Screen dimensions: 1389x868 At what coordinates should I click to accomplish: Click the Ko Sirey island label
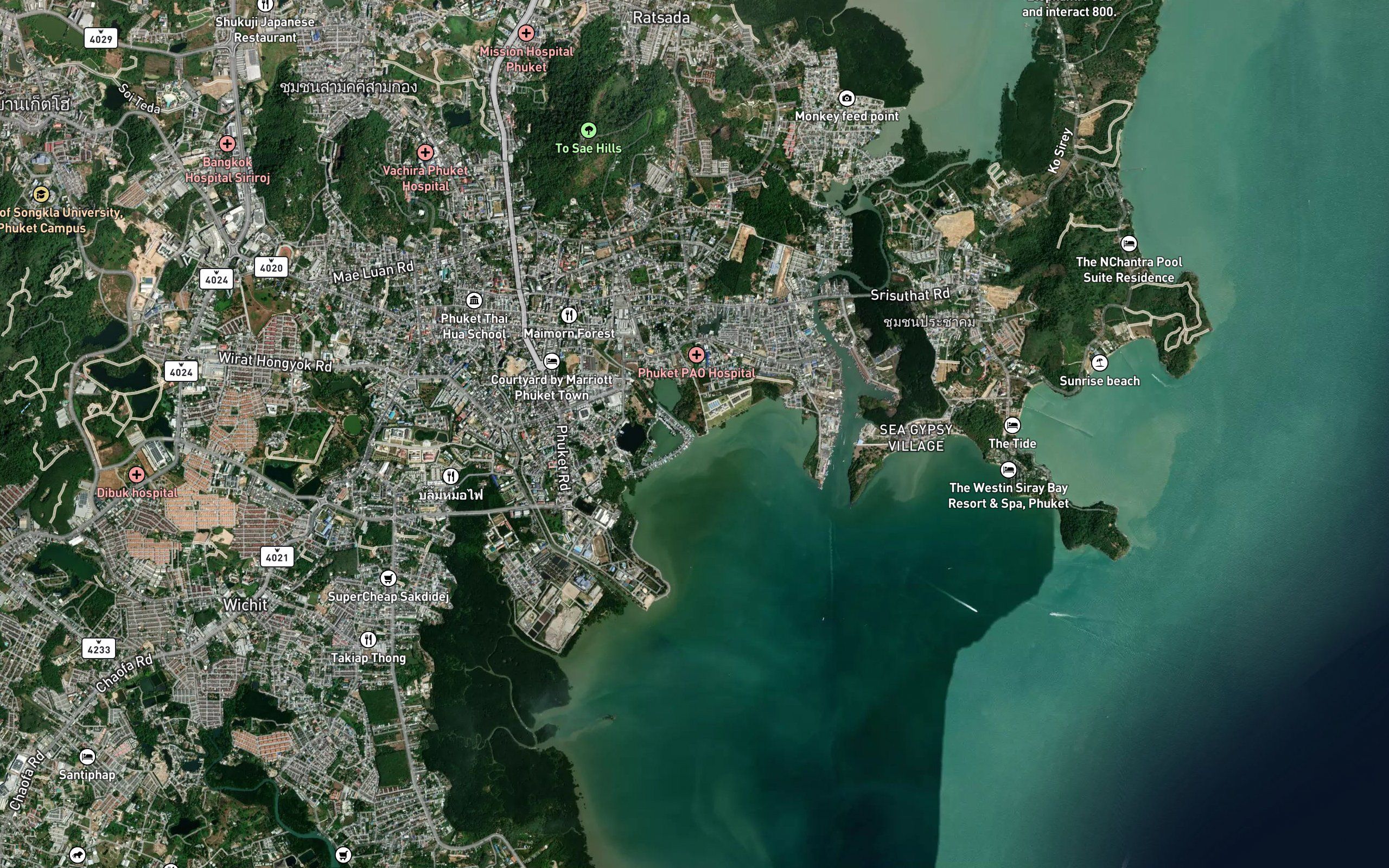point(1060,151)
